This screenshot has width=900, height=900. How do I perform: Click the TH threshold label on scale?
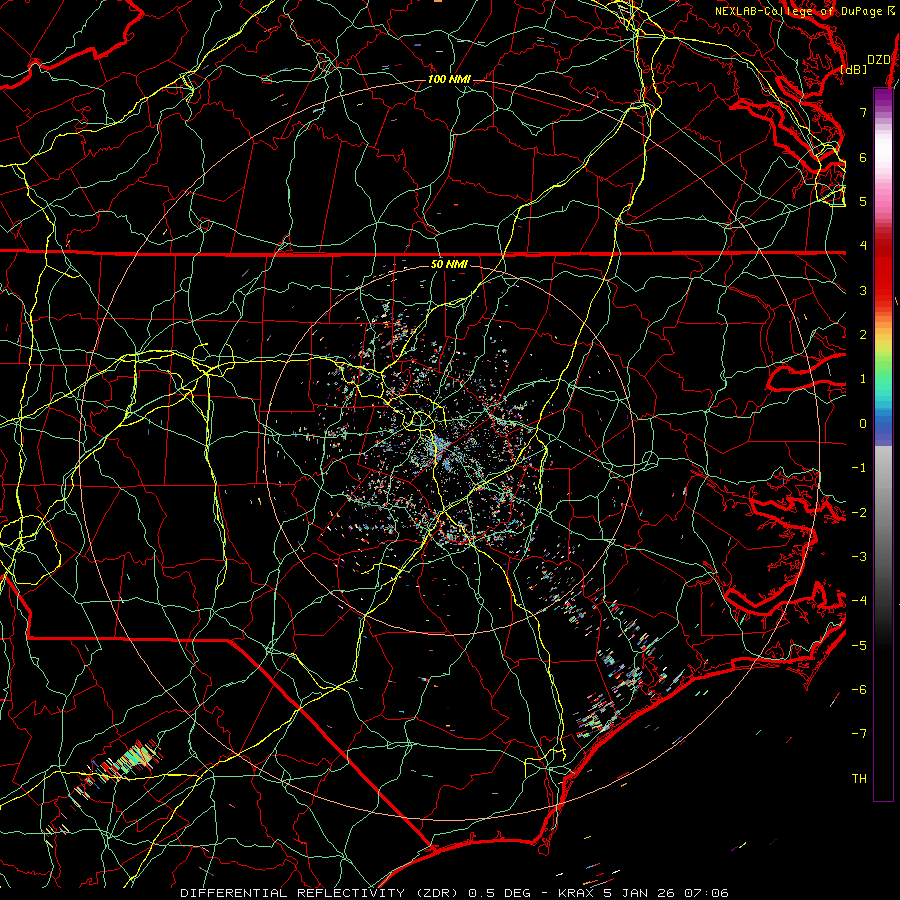point(859,779)
